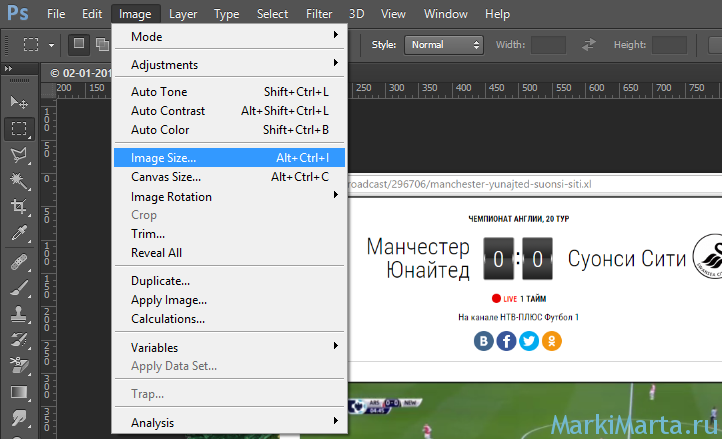The image size is (722, 439).
Task: Click team name Суонси Сити
Action: point(627,258)
